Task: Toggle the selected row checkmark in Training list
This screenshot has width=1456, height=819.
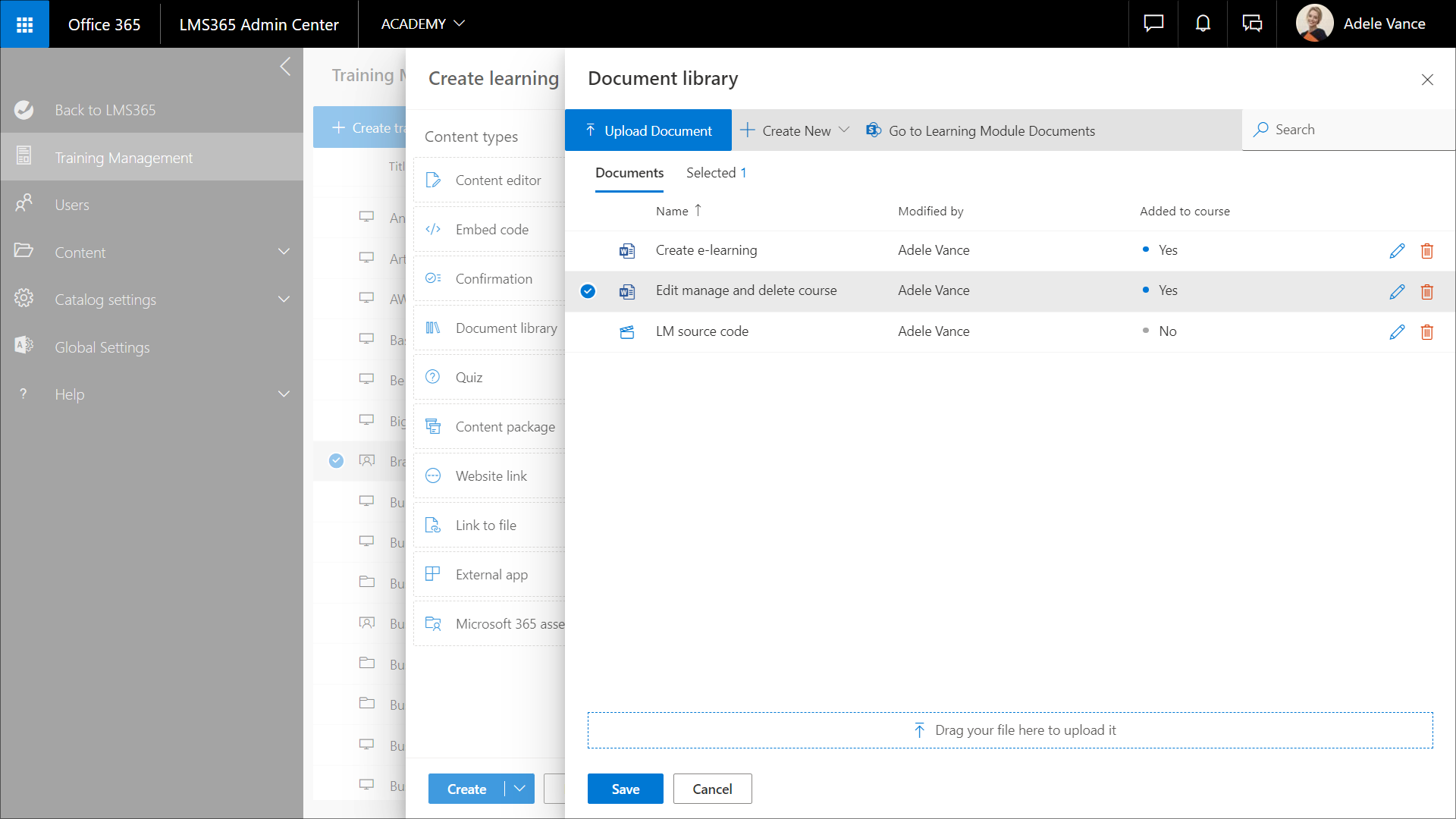Action: [336, 461]
